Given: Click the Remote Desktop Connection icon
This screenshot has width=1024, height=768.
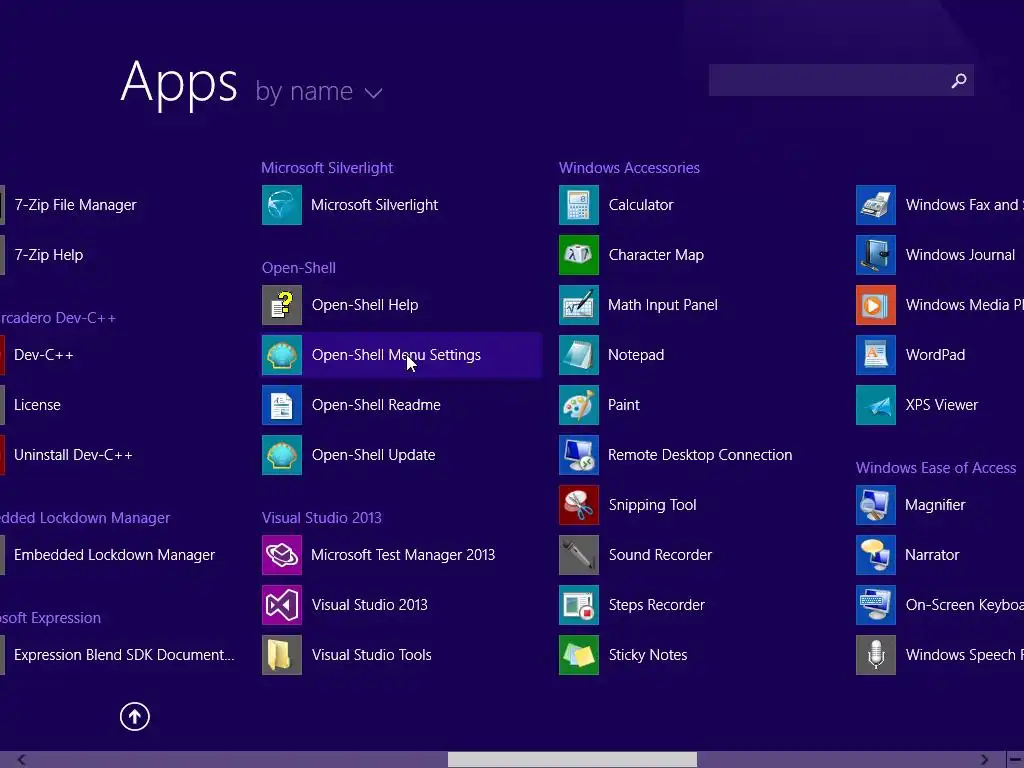Looking at the screenshot, I should tap(579, 455).
